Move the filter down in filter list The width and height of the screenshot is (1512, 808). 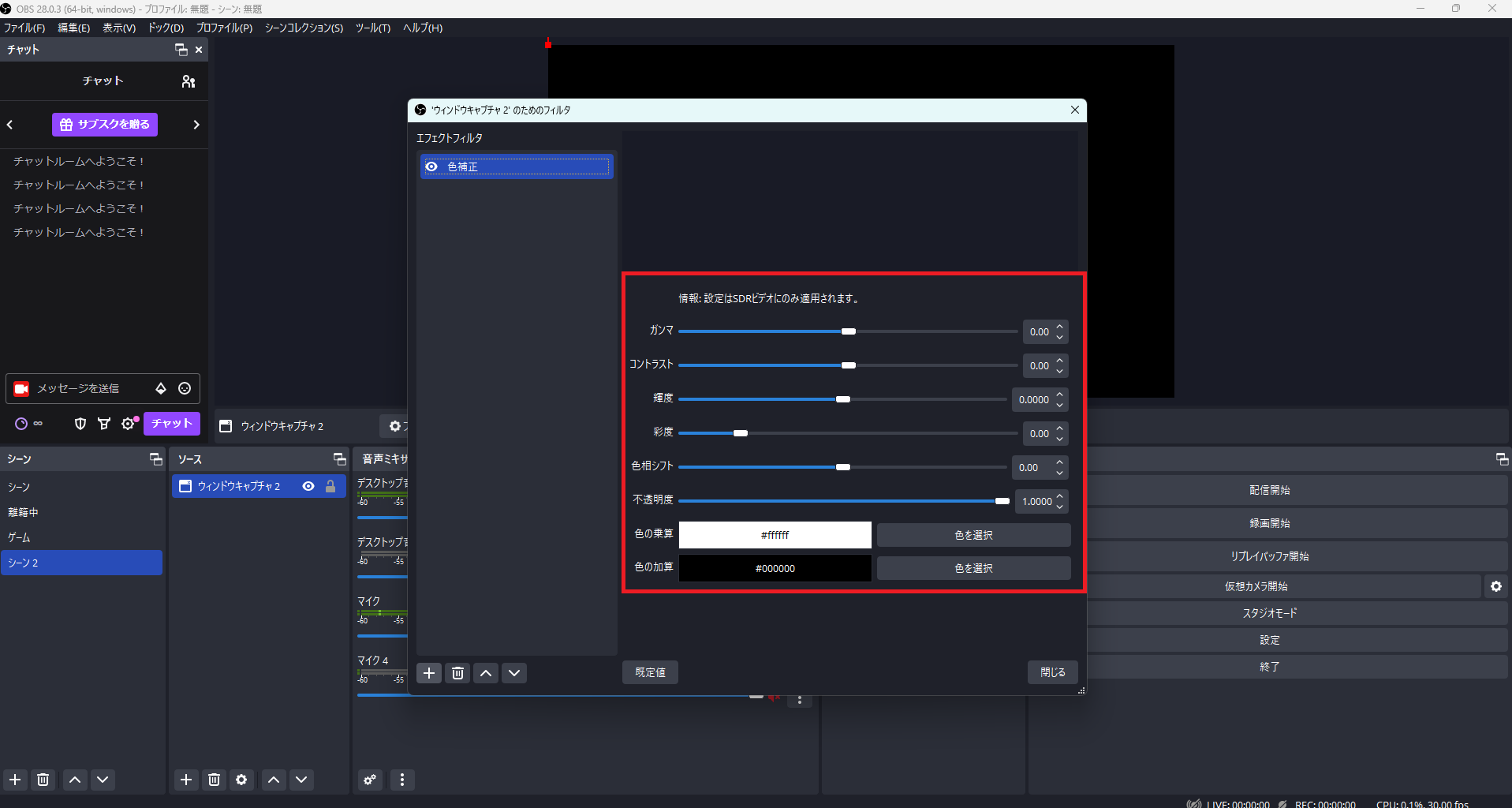514,673
